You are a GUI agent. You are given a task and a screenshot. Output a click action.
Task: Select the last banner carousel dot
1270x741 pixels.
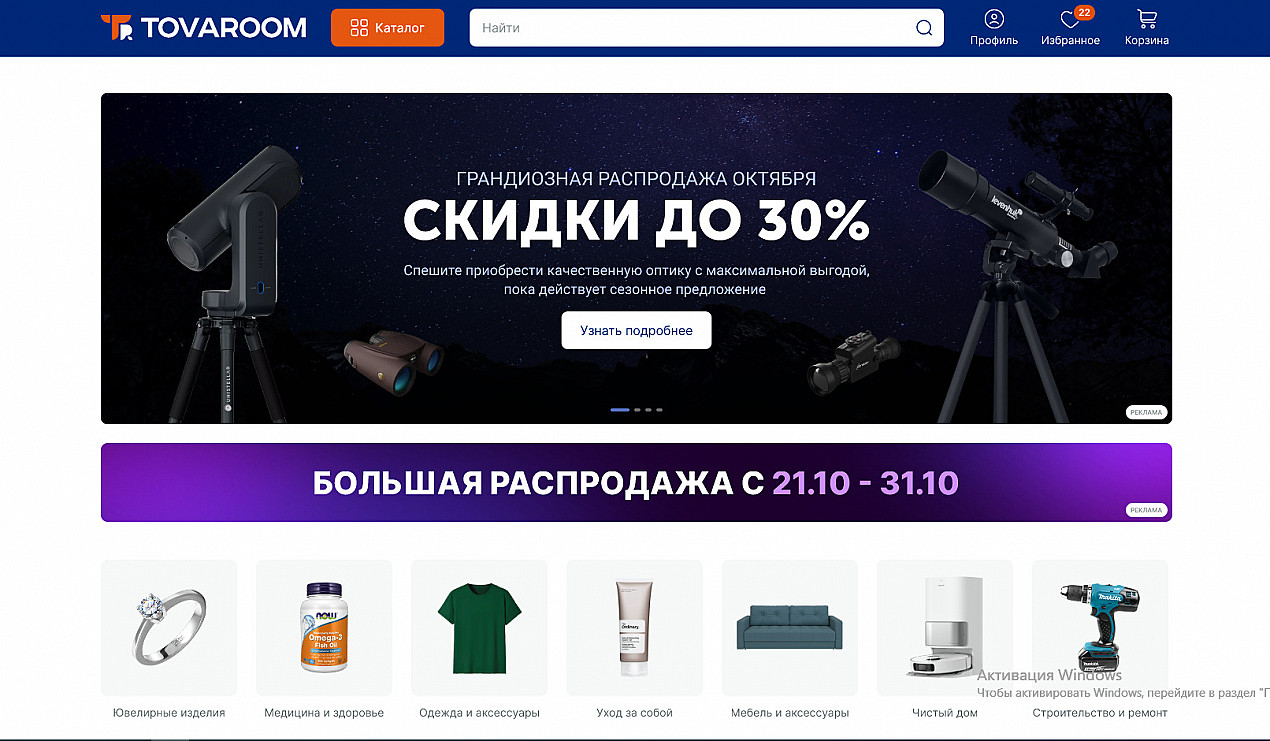click(x=659, y=410)
